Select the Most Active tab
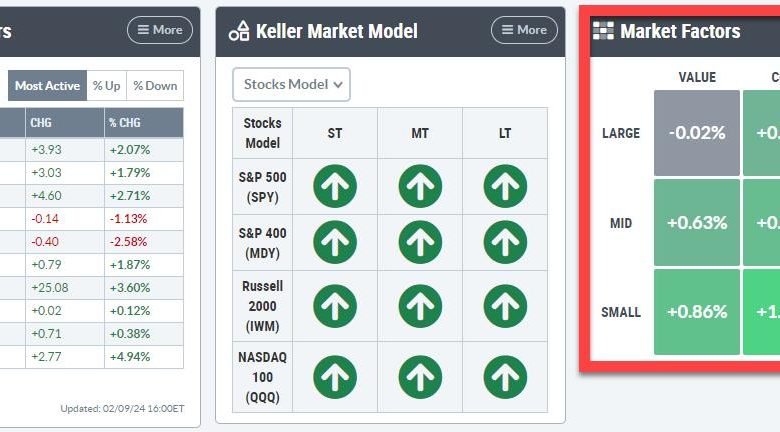This screenshot has width=780, height=432. (x=47, y=86)
